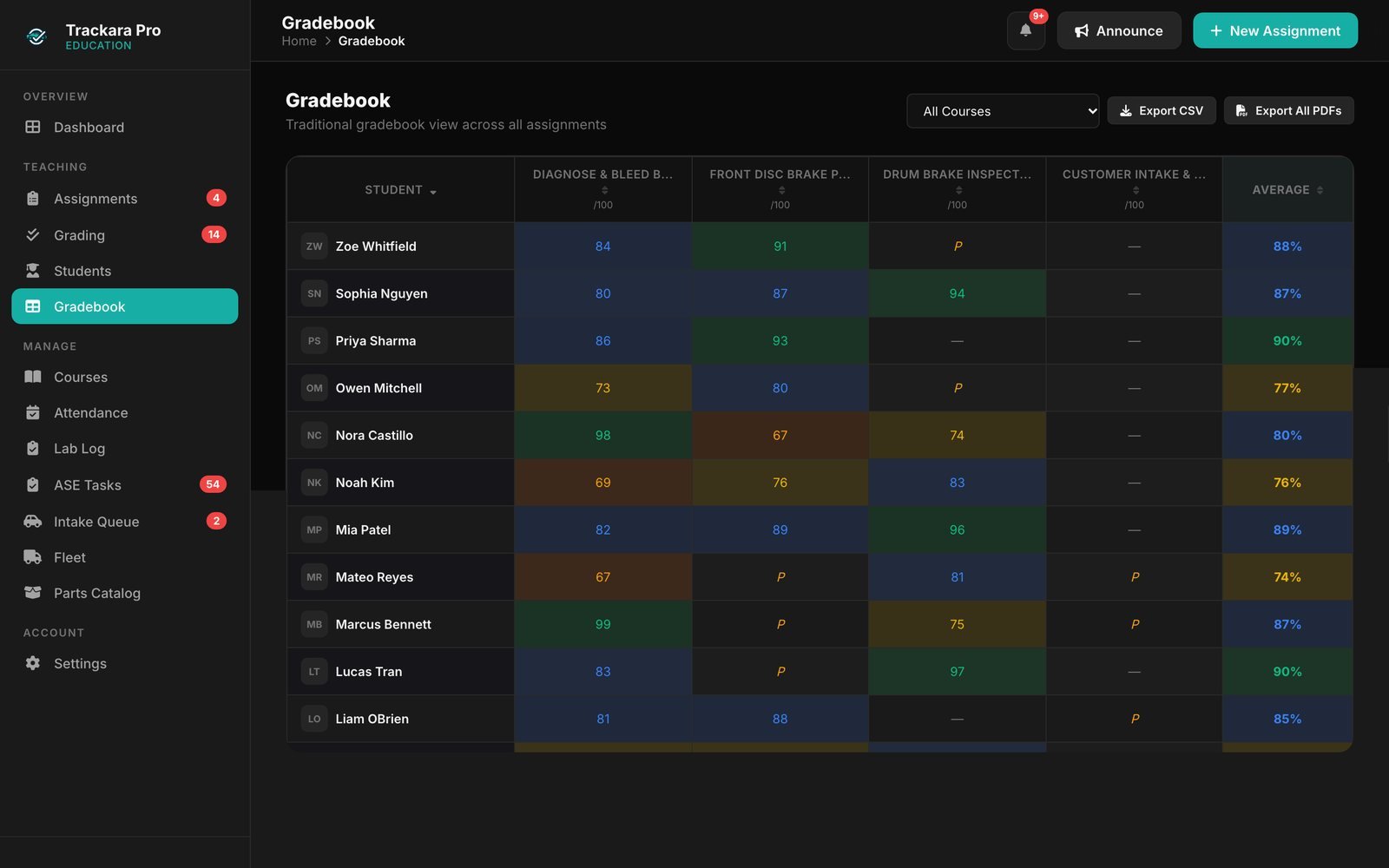
Task: Click the LT avatar for Lucas Tran
Action: click(x=314, y=672)
